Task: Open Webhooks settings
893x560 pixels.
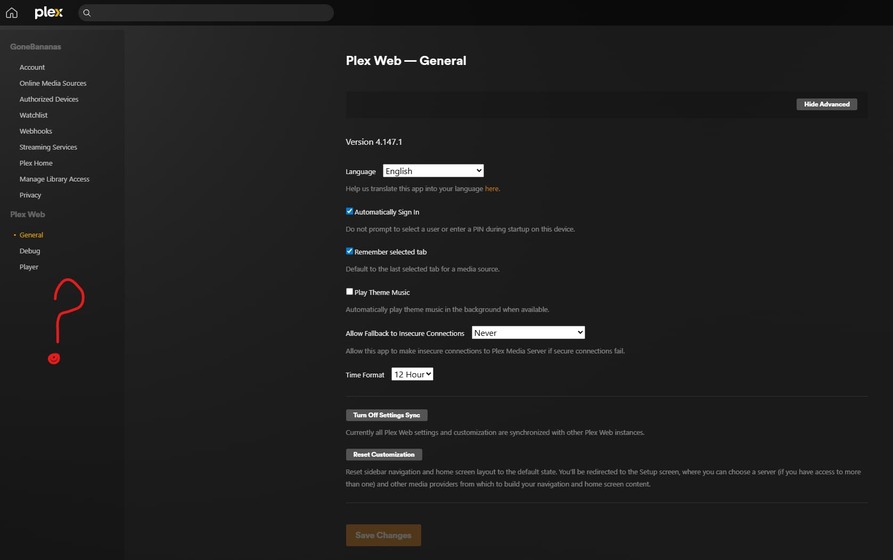Action: (x=36, y=131)
